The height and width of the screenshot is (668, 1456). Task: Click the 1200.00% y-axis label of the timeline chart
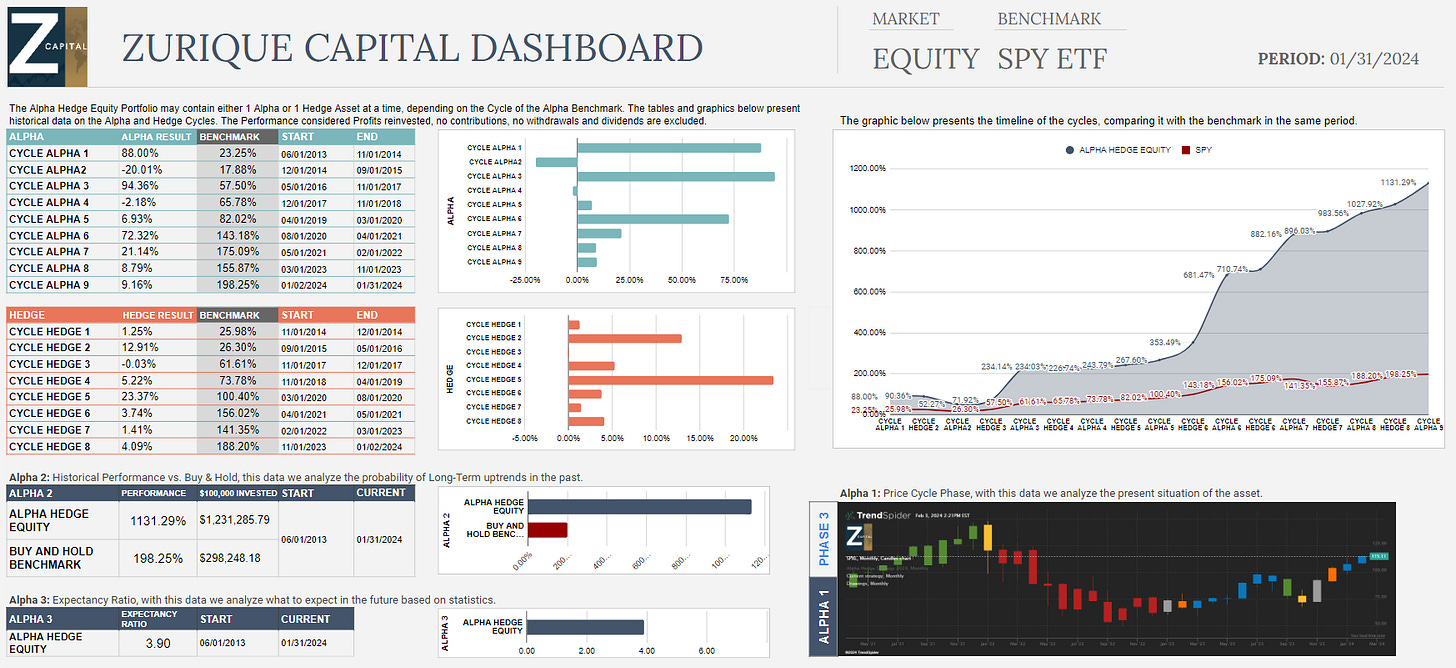coord(867,168)
